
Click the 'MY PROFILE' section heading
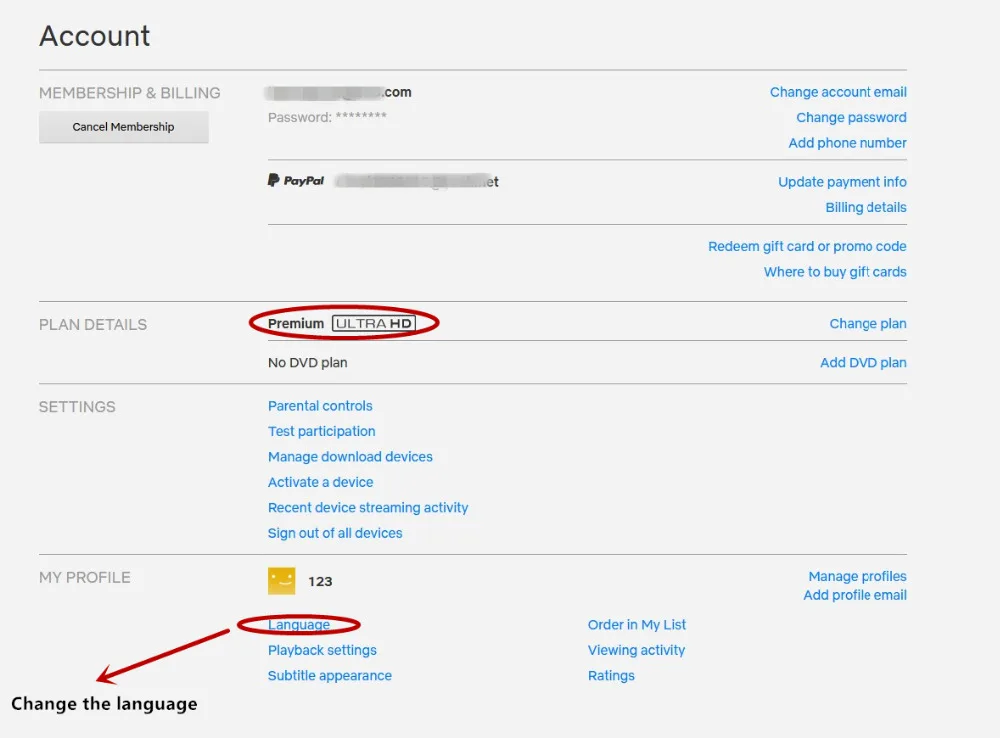pos(85,578)
